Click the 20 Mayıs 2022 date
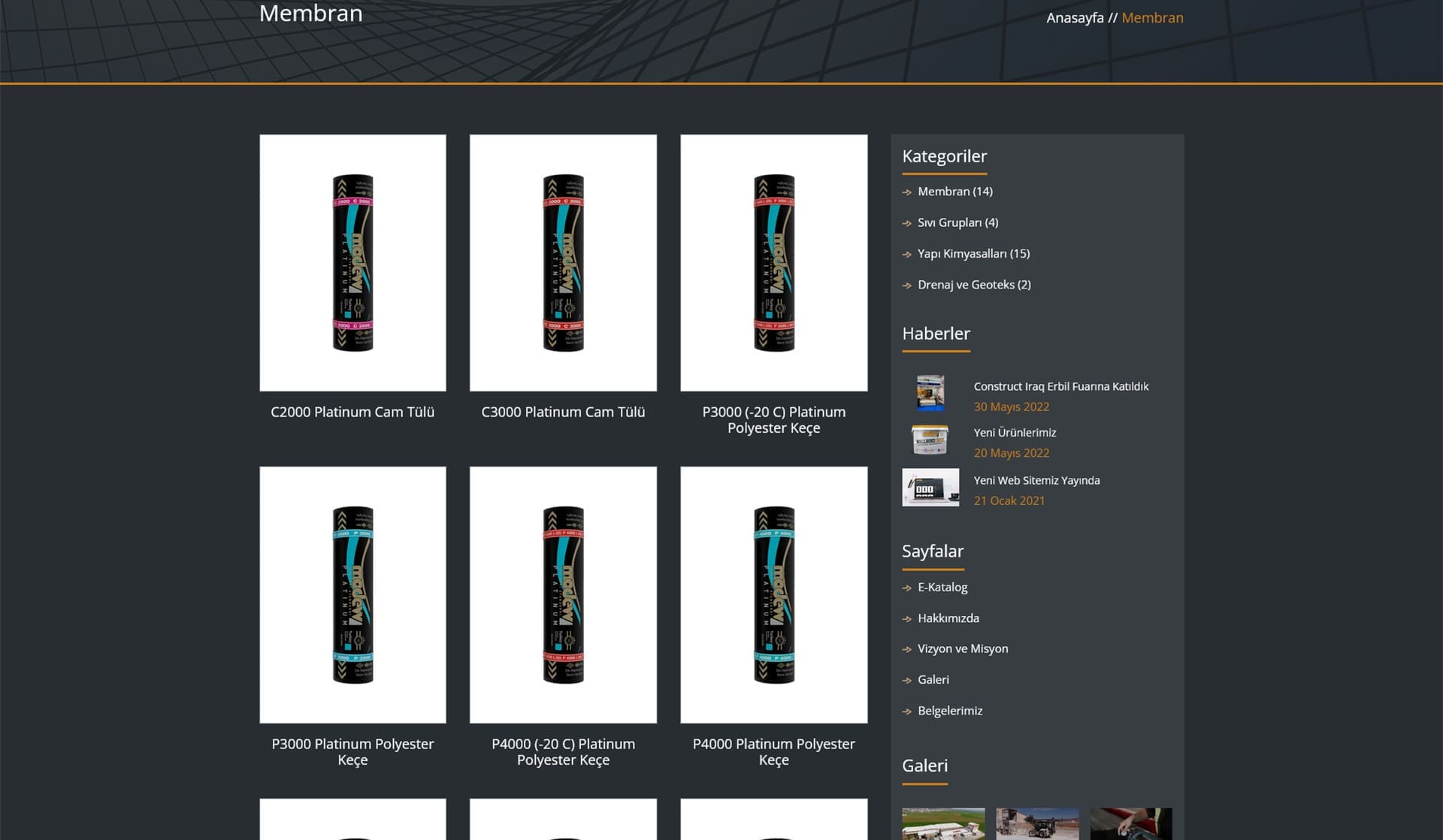1443x840 pixels. [x=1012, y=453]
